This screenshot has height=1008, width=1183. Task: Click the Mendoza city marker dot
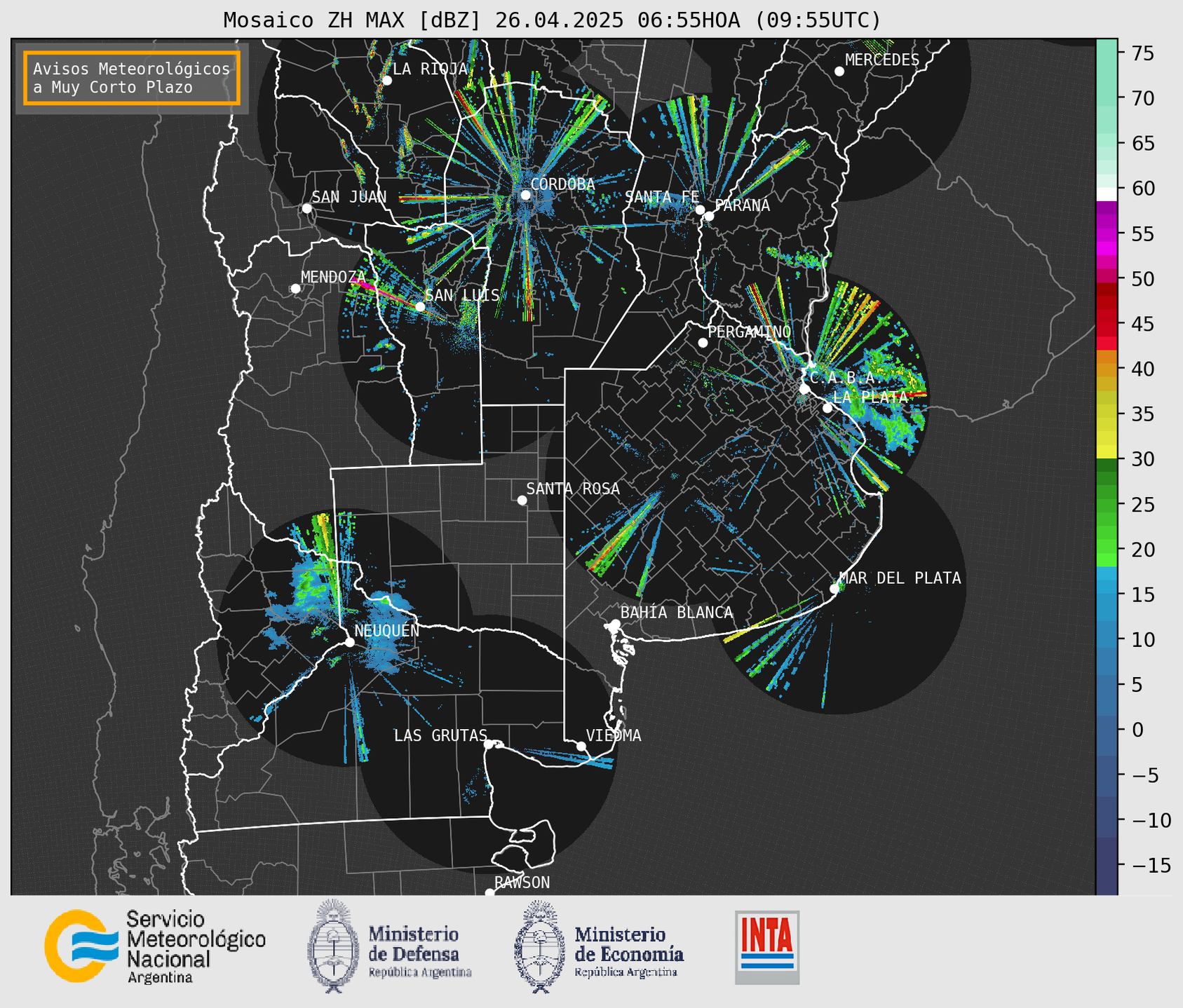tap(295, 289)
